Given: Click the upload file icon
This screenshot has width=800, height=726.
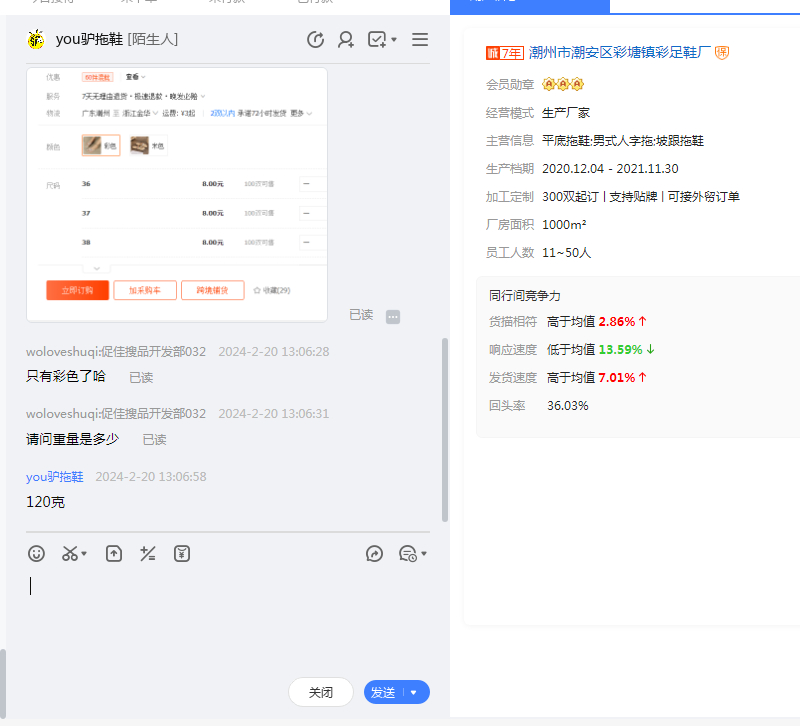Looking at the screenshot, I should pyautogui.click(x=114, y=554).
